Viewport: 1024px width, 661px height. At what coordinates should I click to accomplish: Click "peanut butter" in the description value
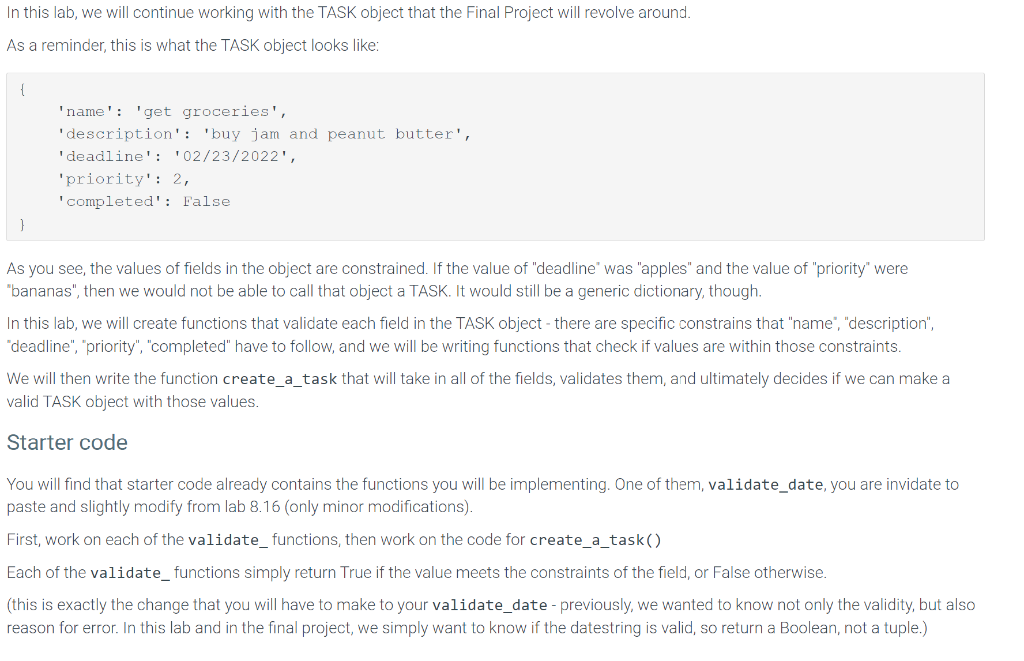[391, 134]
